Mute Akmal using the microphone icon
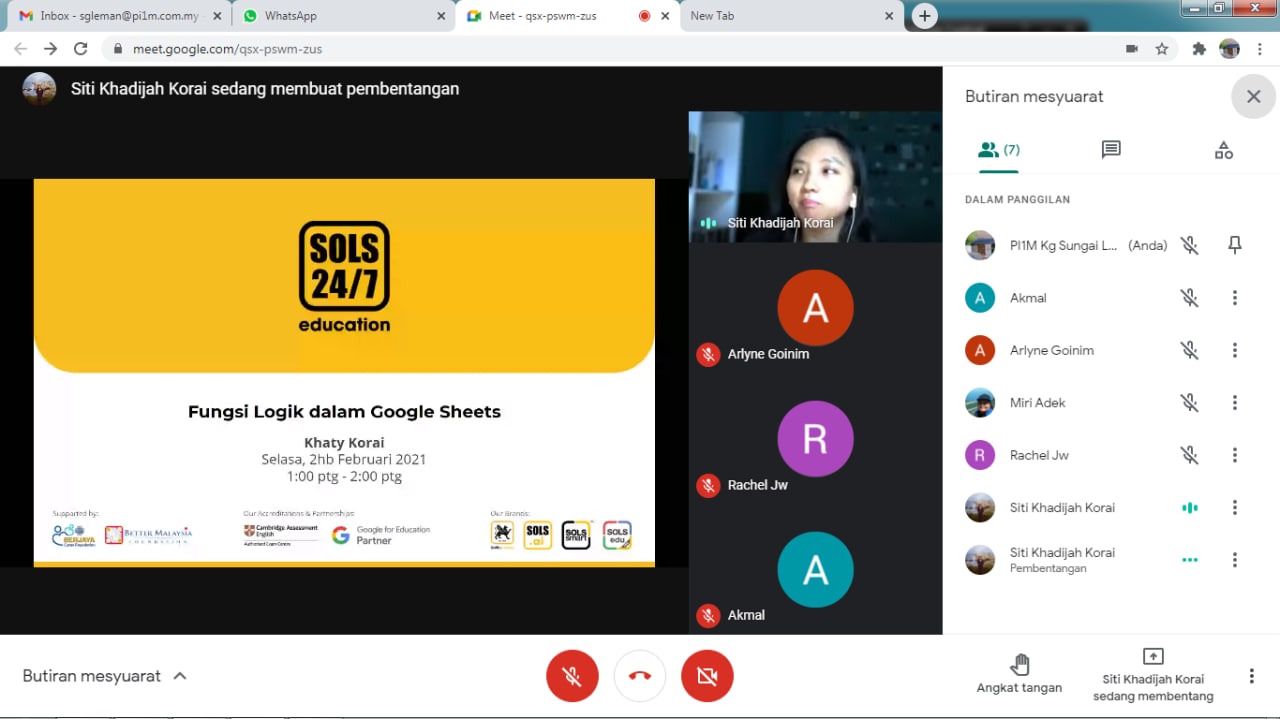 click(1189, 298)
